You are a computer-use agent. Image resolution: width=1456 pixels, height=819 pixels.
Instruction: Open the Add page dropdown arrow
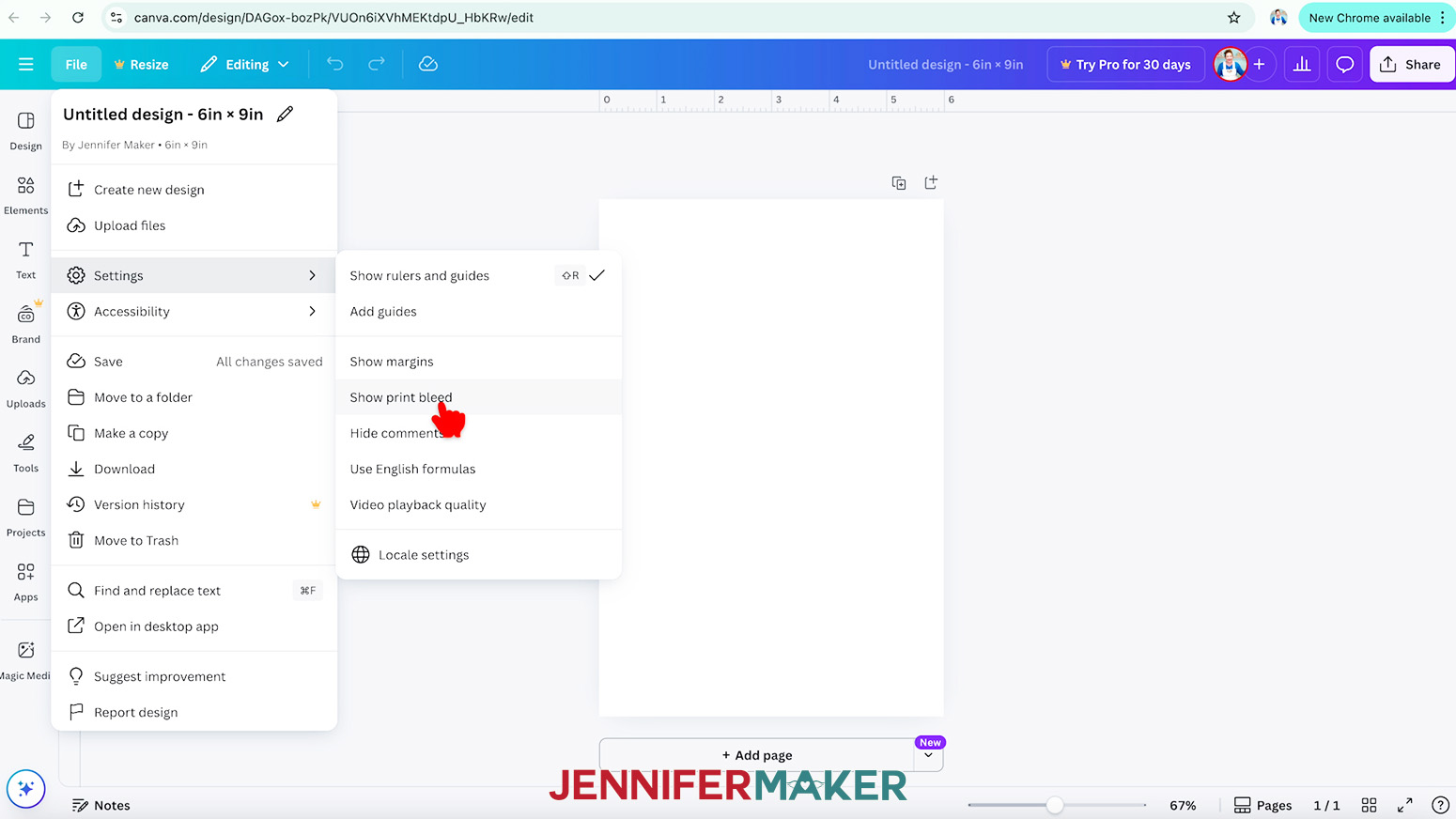tap(928, 755)
